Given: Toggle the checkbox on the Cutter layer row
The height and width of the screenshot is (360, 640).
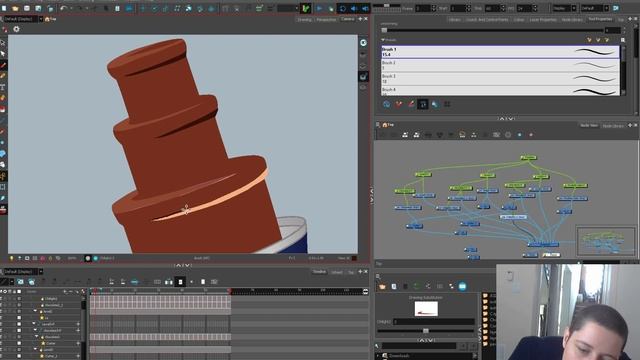Looking at the screenshot, I should [19, 344].
